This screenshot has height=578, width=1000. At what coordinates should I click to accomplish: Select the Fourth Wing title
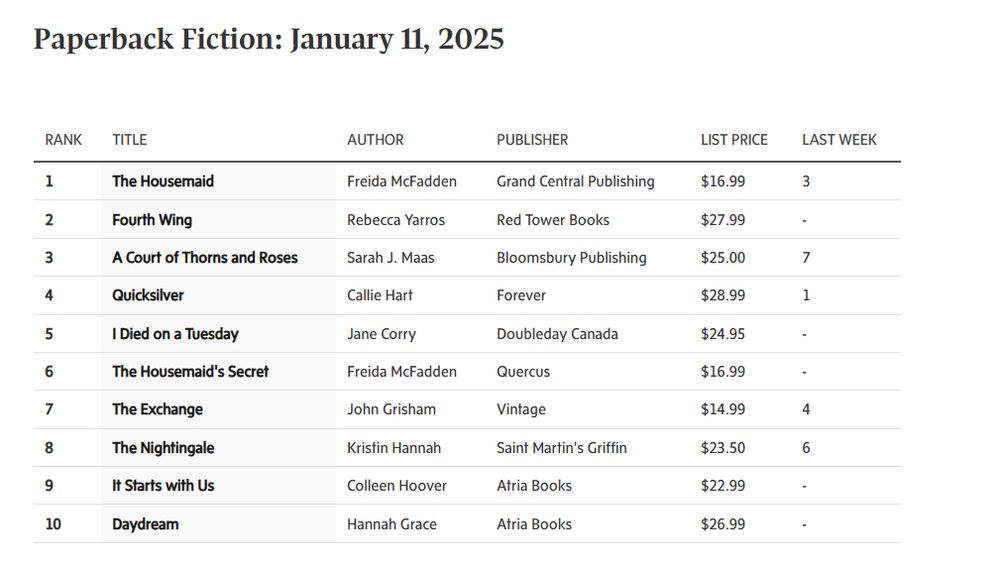click(152, 219)
